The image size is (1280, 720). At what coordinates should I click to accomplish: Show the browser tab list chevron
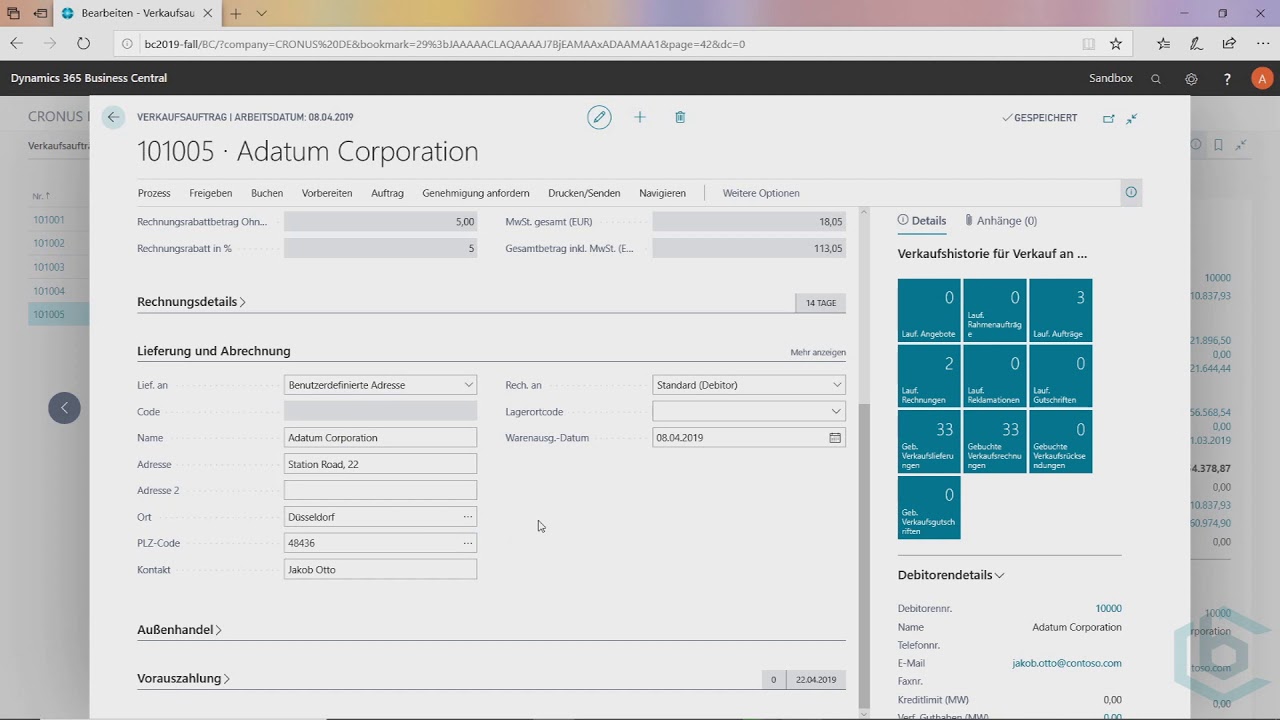coord(261,14)
